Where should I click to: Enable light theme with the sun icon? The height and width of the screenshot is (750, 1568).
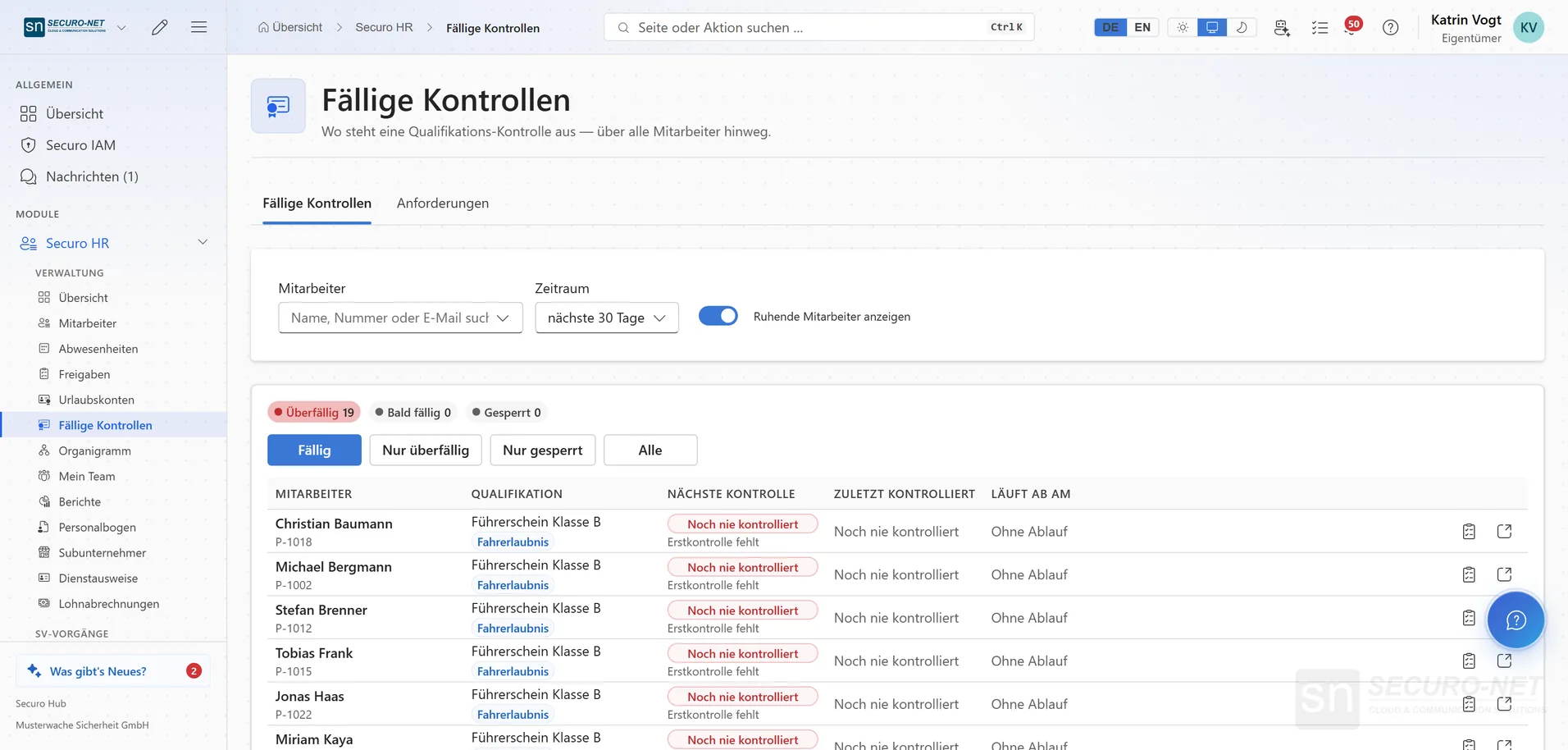tap(1183, 27)
